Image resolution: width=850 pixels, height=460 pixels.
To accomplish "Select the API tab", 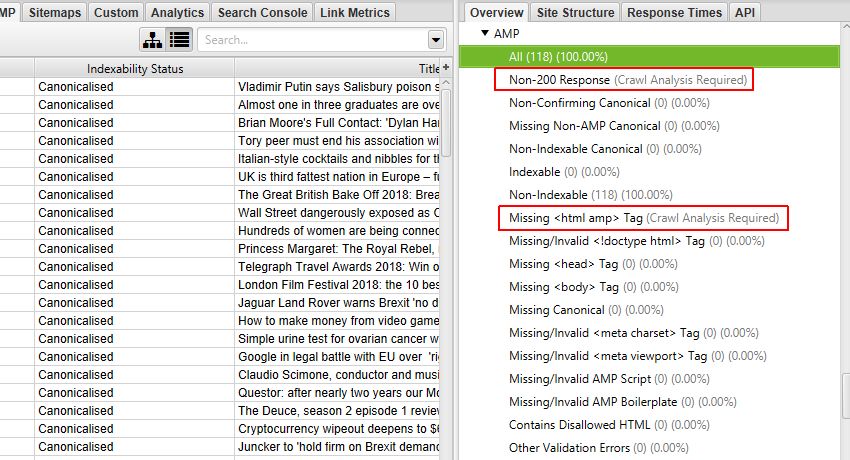I will 745,12.
